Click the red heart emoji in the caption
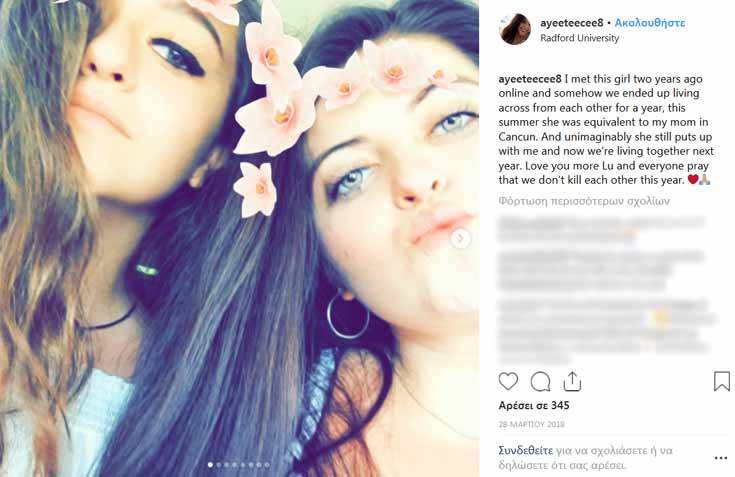Screen dimensions: 735x477 click(693, 179)
